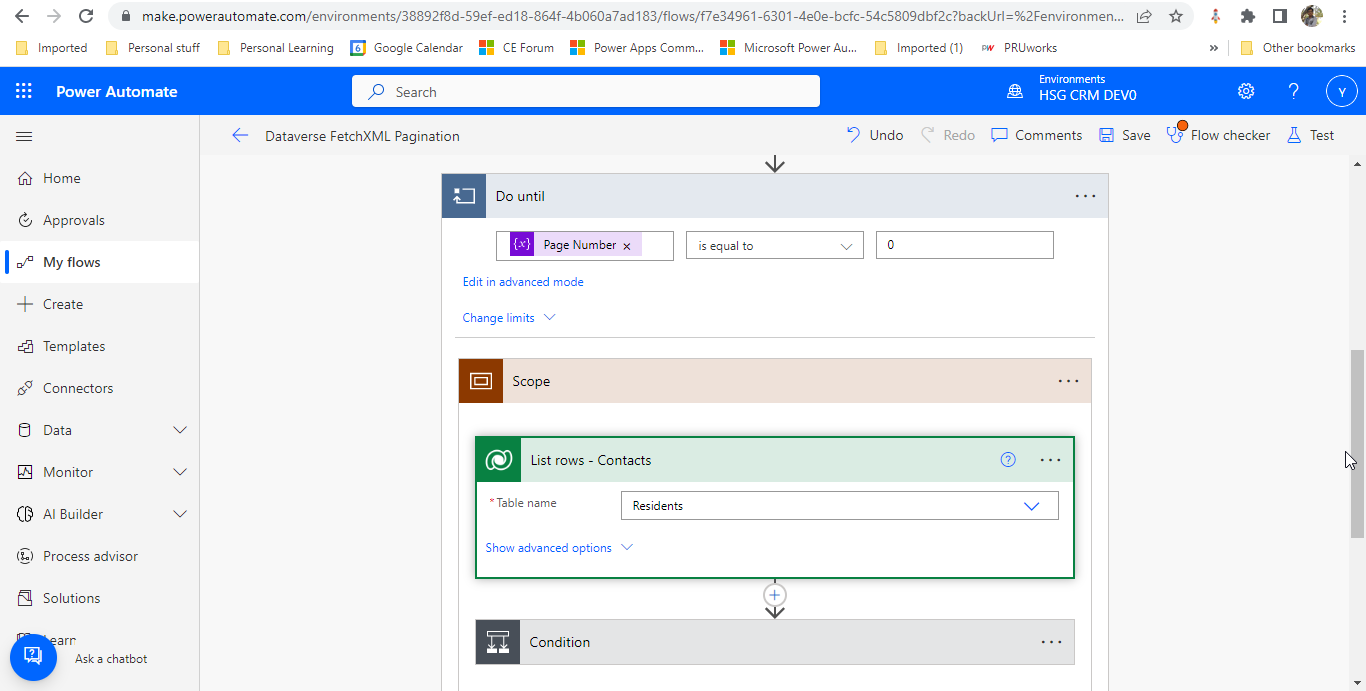Open the Do until options menu
Image resolution: width=1366 pixels, height=691 pixels.
pyautogui.click(x=1085, y=196)
